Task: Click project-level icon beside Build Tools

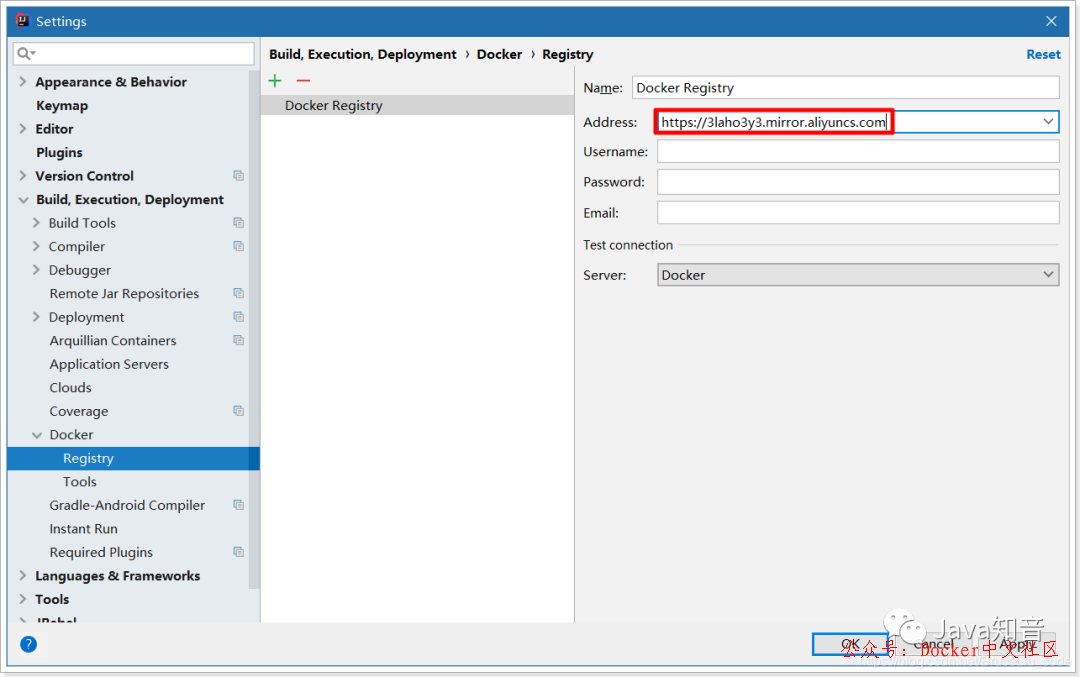Action: (238, 223)
